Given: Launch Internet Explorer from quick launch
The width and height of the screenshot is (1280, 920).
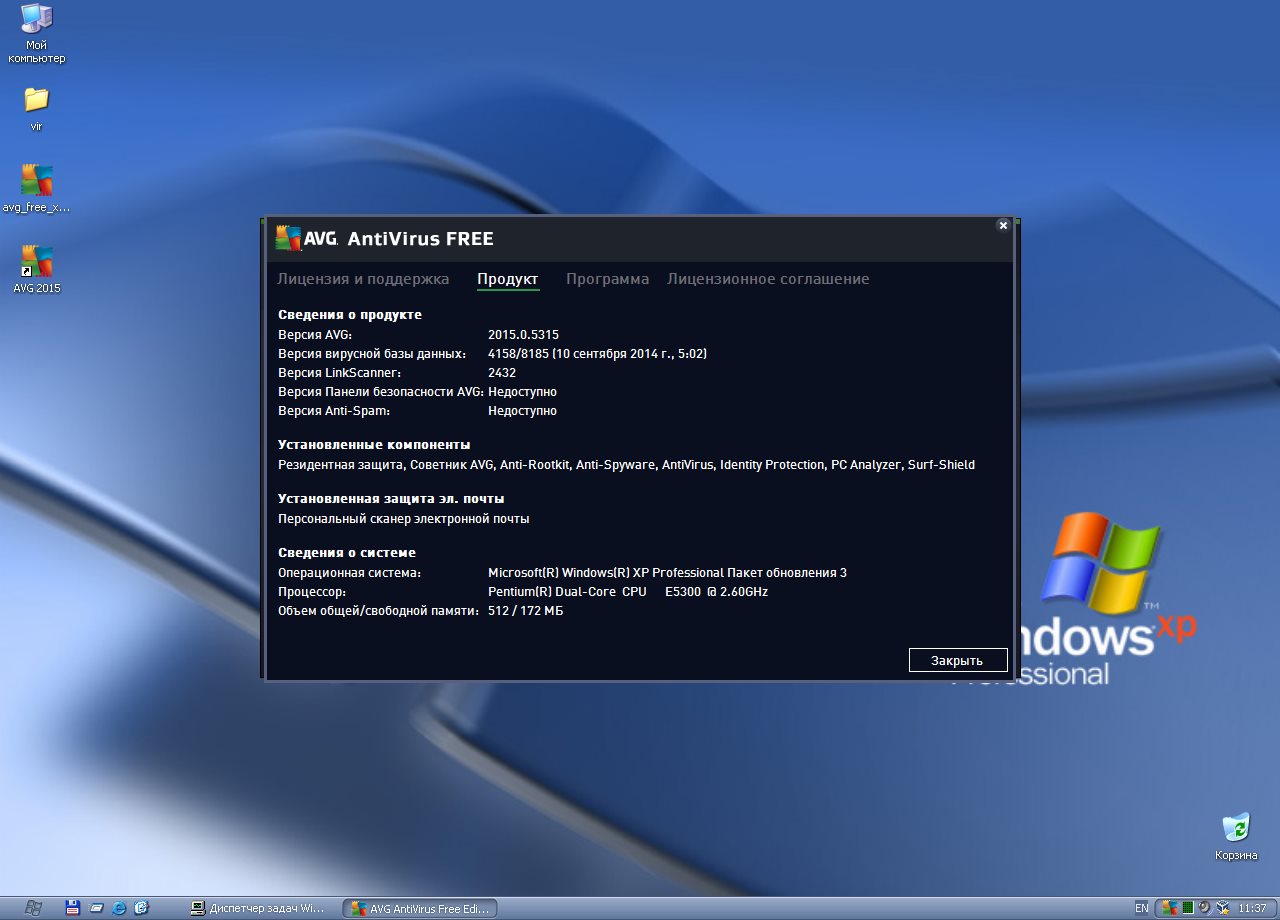Looking at the screenshot, I should click(x=119, y=908).
